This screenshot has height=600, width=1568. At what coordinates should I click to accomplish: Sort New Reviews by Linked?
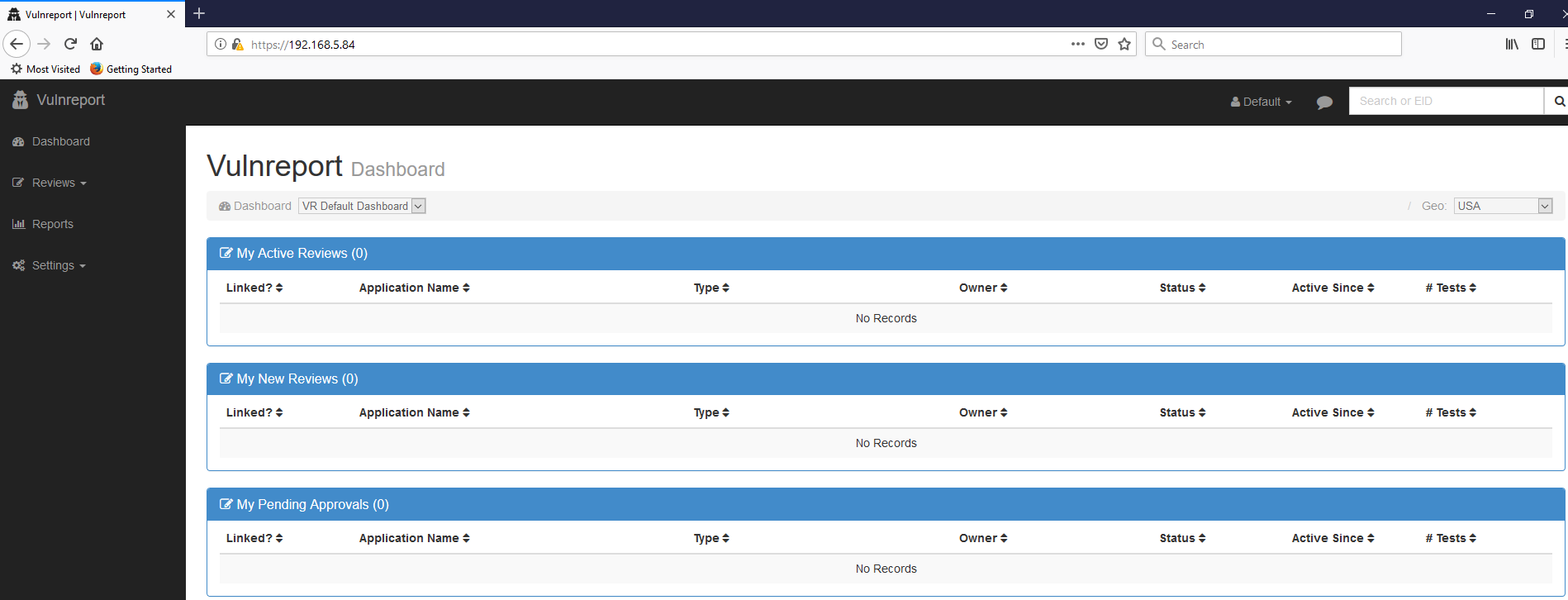click(x=254, y=412)
